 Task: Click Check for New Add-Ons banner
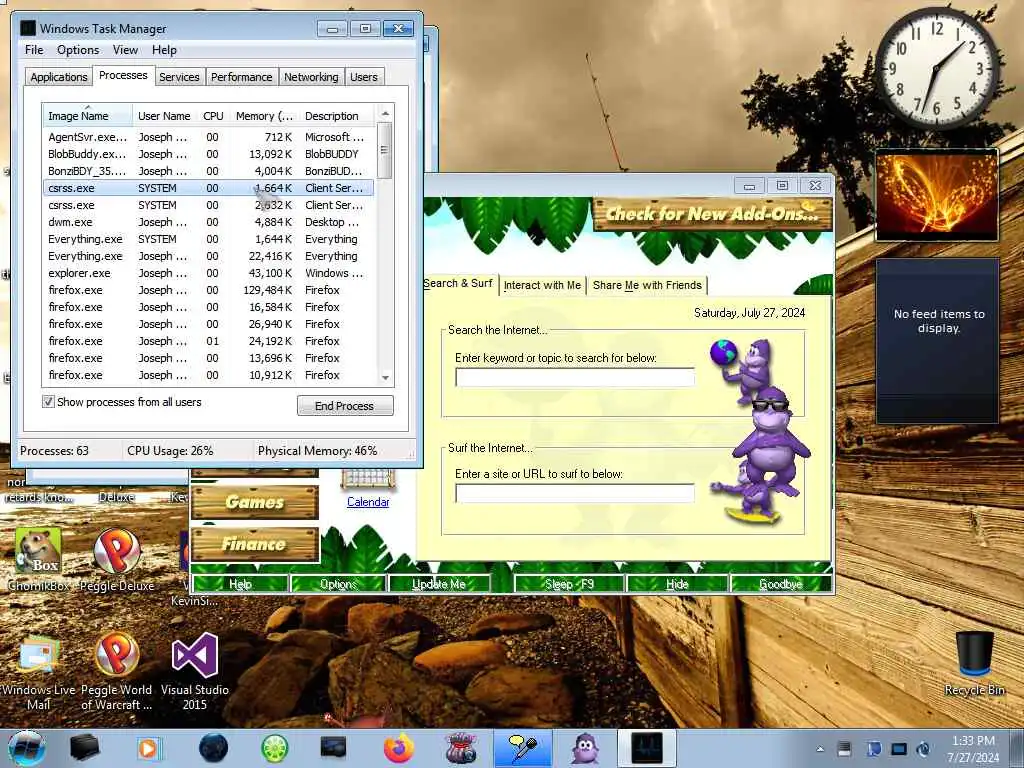(x=712, y=214)
